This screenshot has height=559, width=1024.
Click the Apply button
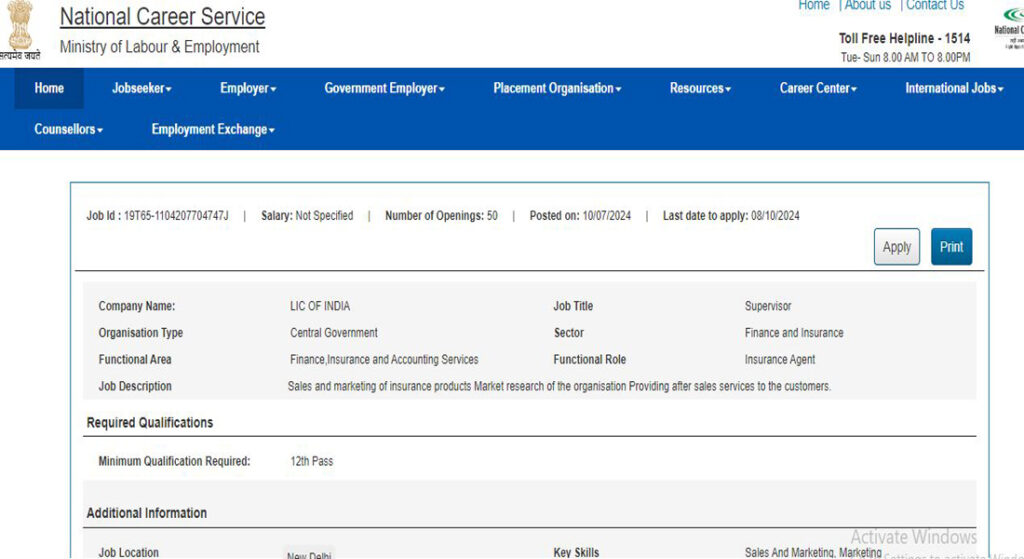(897, 247)
